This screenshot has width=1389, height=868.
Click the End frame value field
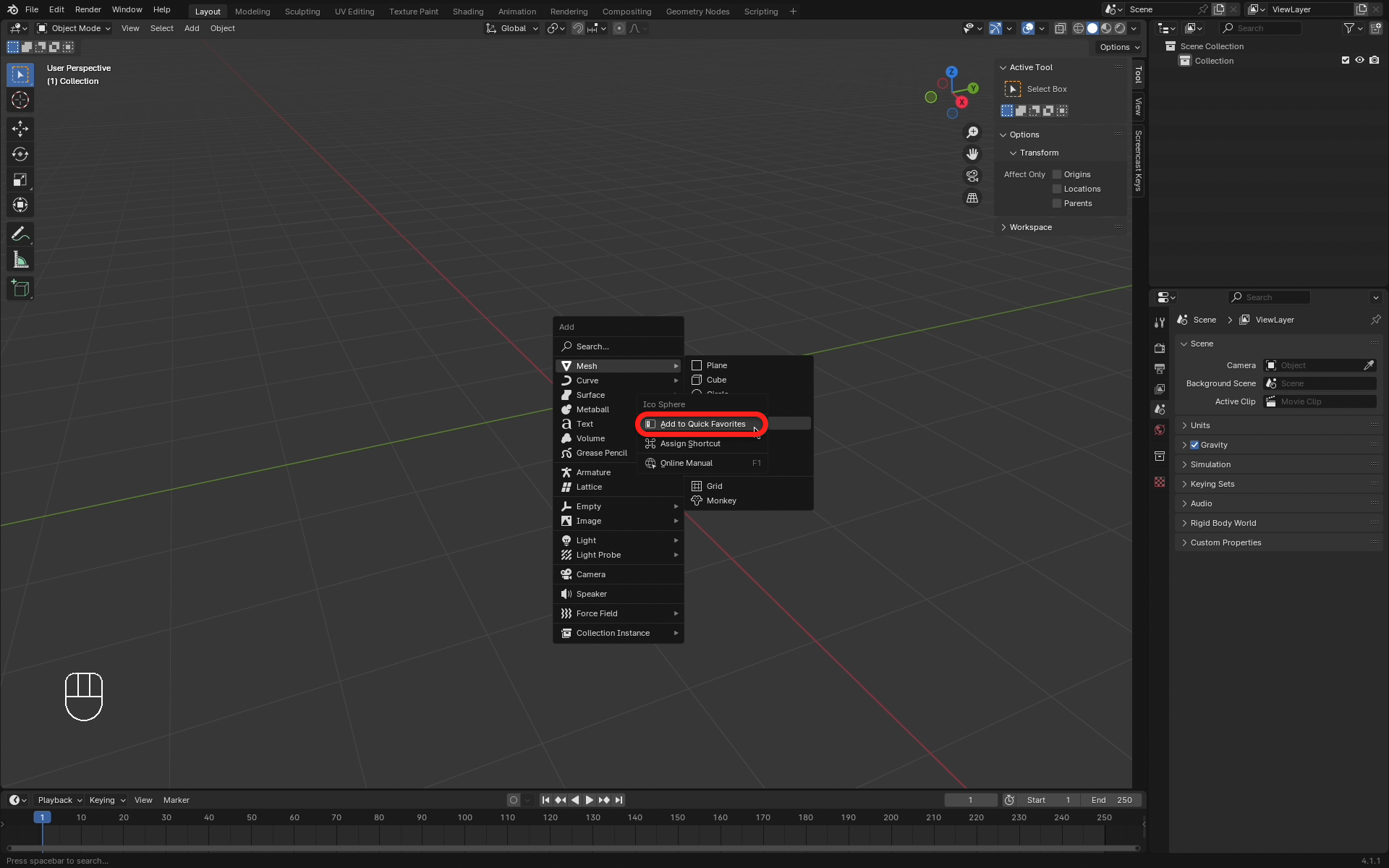point(1112,800)
